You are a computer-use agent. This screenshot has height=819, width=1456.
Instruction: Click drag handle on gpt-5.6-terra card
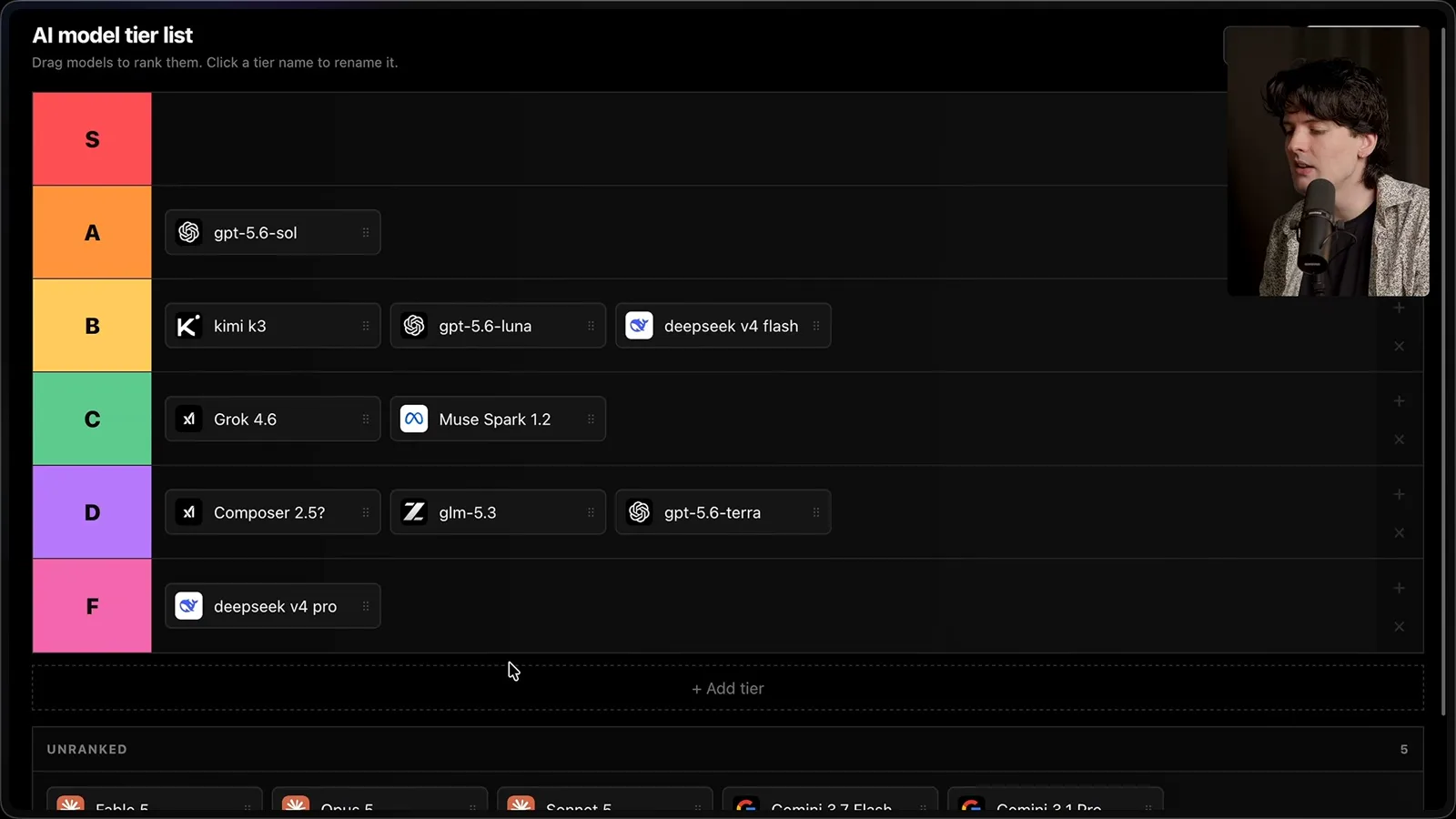pyautogui.click(x=816, y=512)
